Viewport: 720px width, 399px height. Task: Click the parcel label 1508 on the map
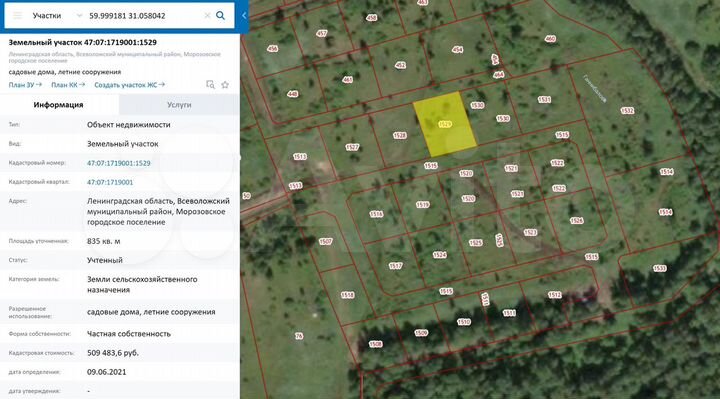pos(376,344)
